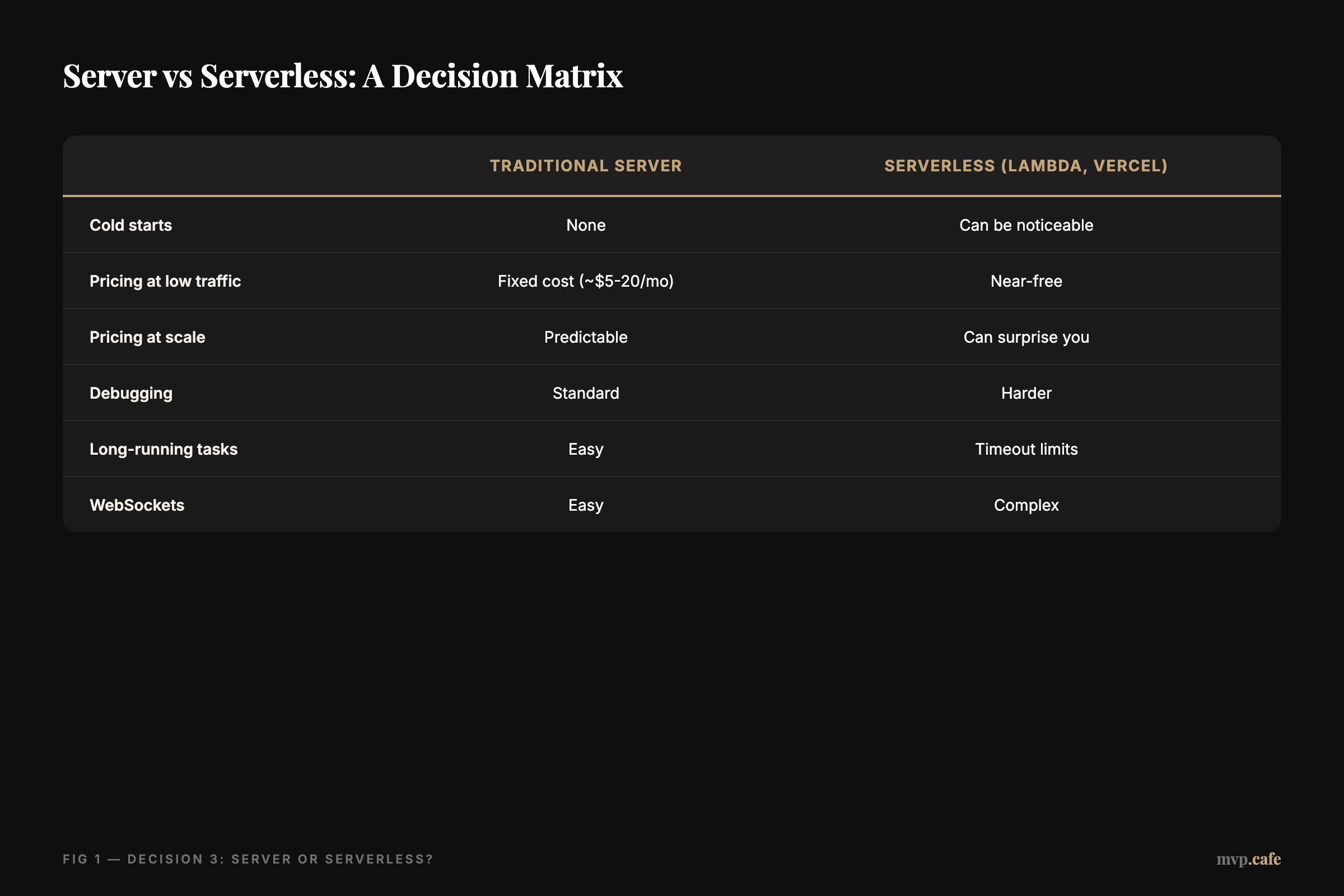Click the title Server vs Serverless: A Decision Matrix
Image resolution: width=1344 pixels, height=896 pixels.
(343, 75)
